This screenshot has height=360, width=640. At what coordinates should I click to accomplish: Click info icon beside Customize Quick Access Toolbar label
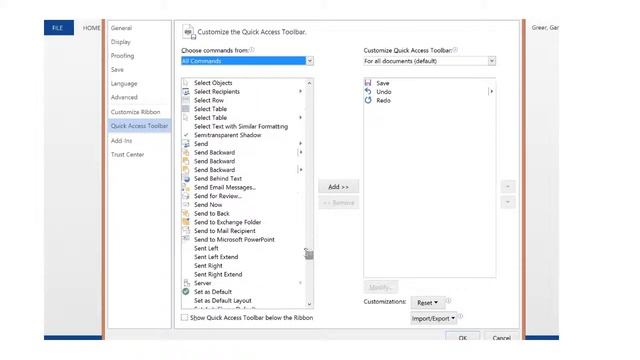(x=455, y=50)
